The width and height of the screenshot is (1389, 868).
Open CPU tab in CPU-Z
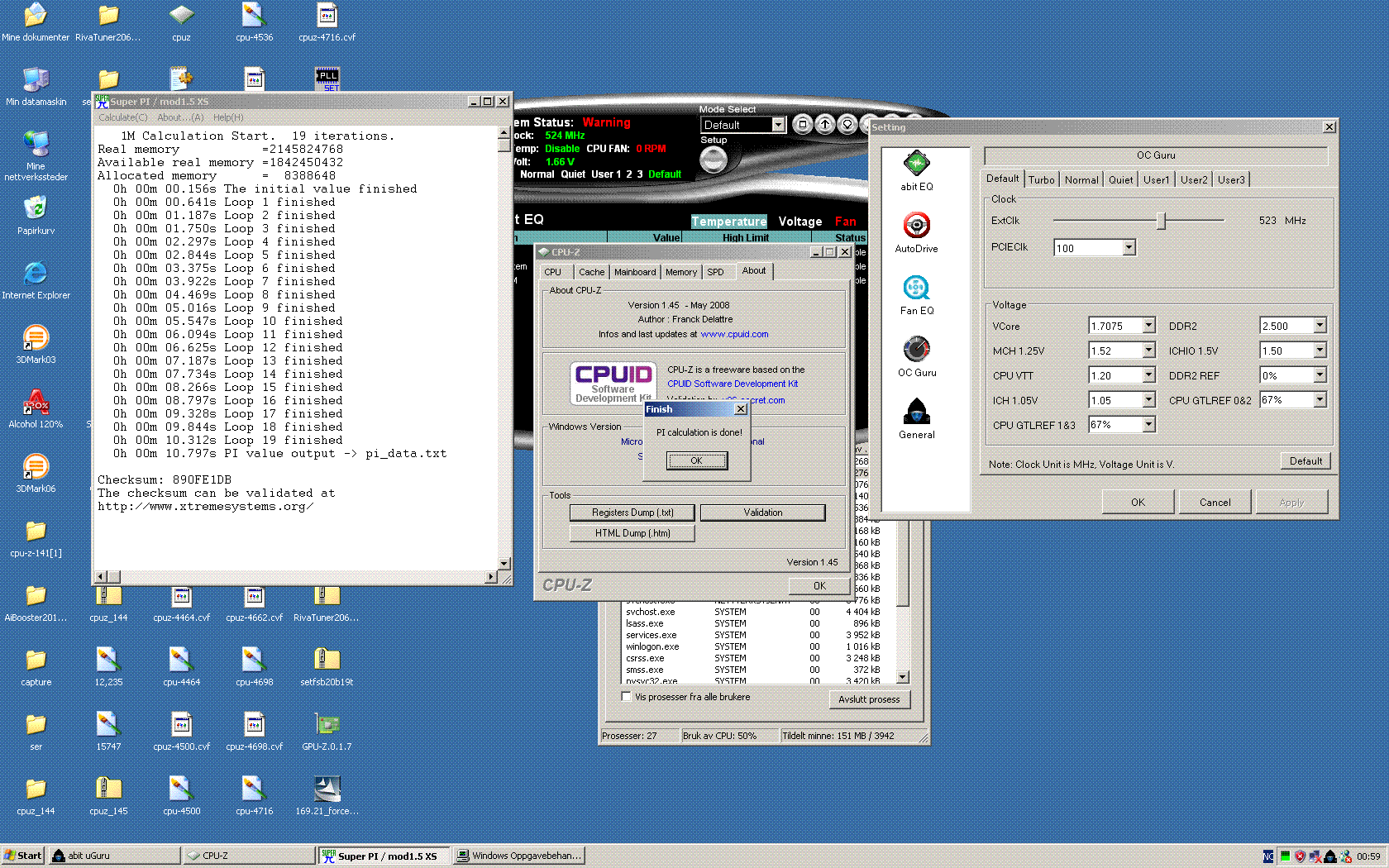(x=552, y=272)
